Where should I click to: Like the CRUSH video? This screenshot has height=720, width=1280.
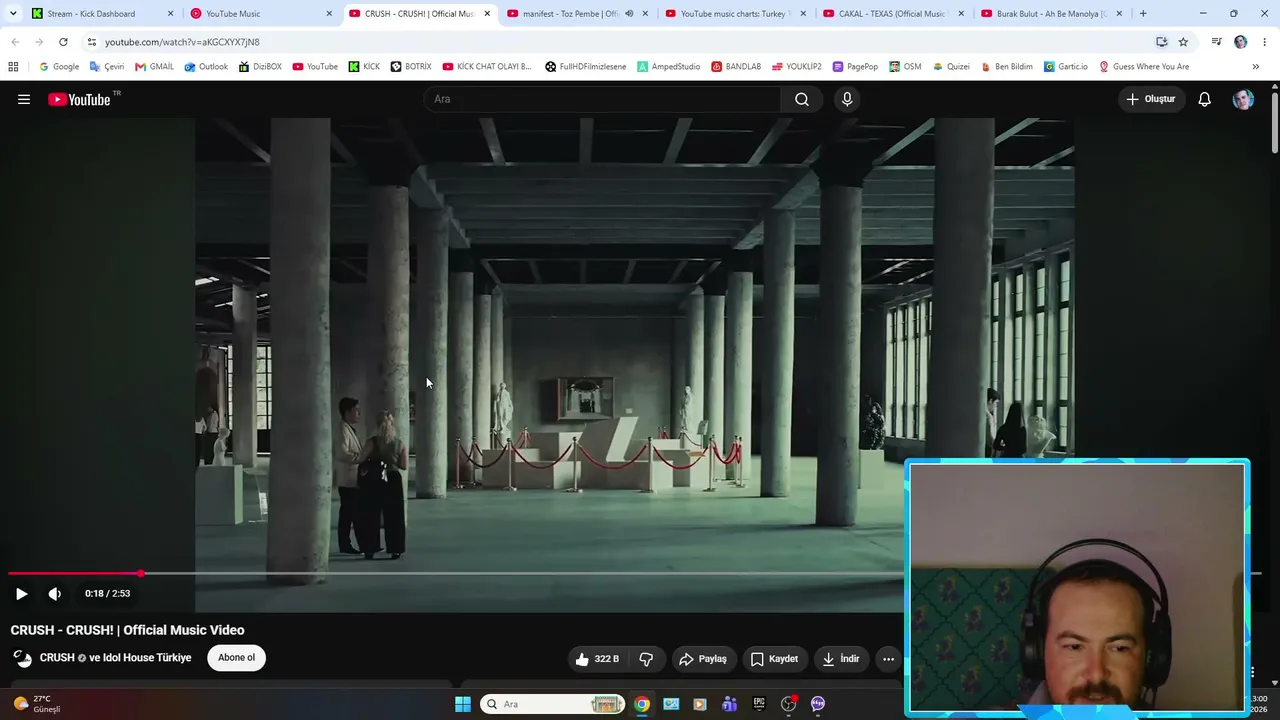(598, 659)
